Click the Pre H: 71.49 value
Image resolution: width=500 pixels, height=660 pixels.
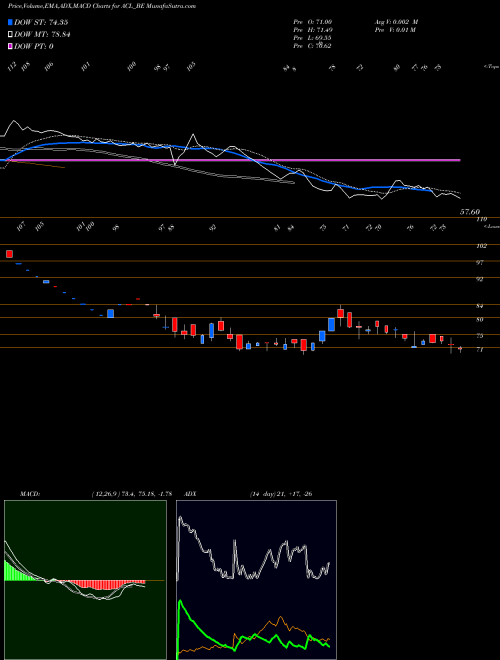[x=313, y=30]
